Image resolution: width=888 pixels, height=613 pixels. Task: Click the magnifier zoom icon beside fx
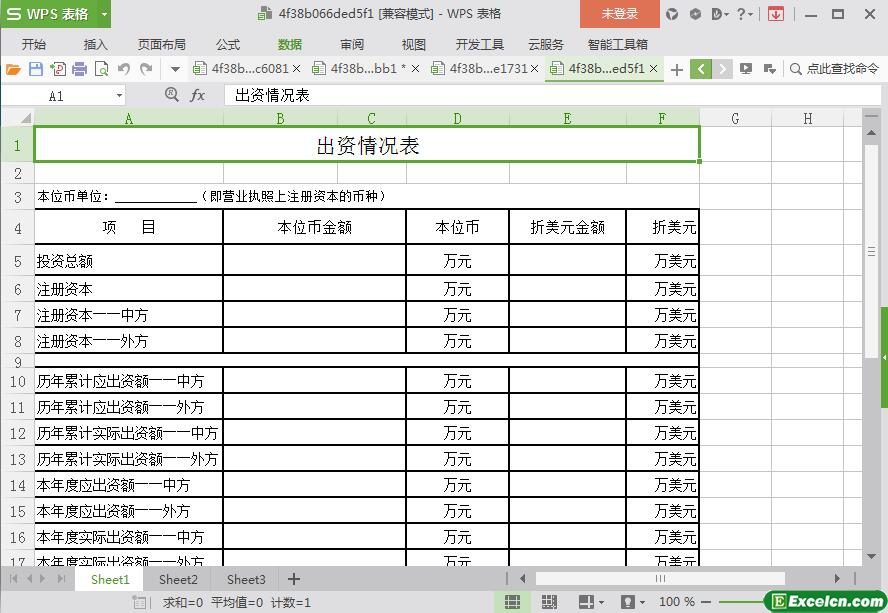click(172, 95)
